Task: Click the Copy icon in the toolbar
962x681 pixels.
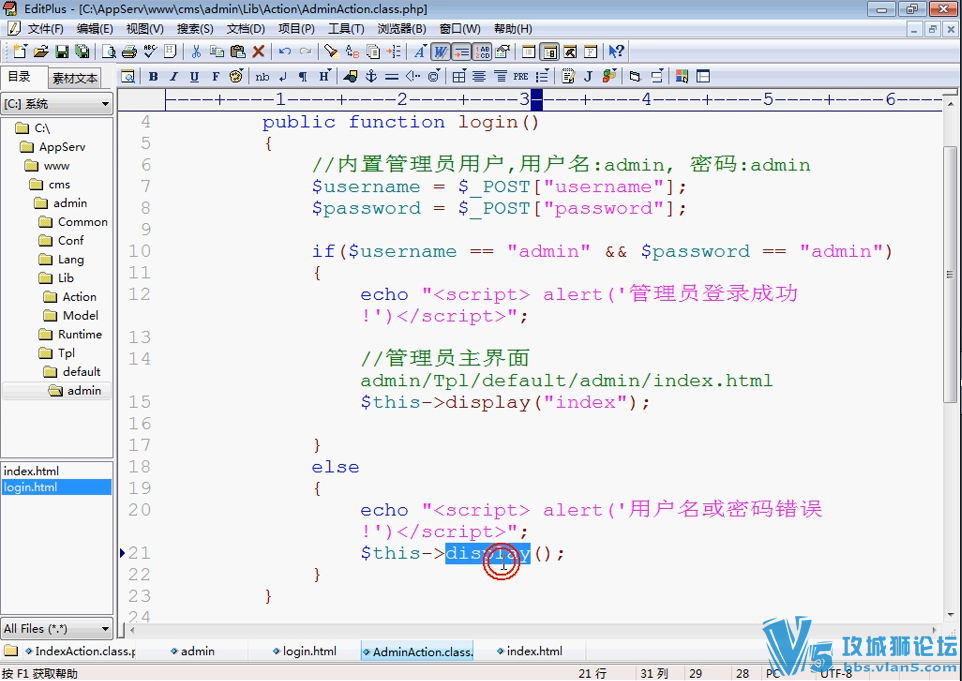Action: pyautogui.click(x=217, y=52)
